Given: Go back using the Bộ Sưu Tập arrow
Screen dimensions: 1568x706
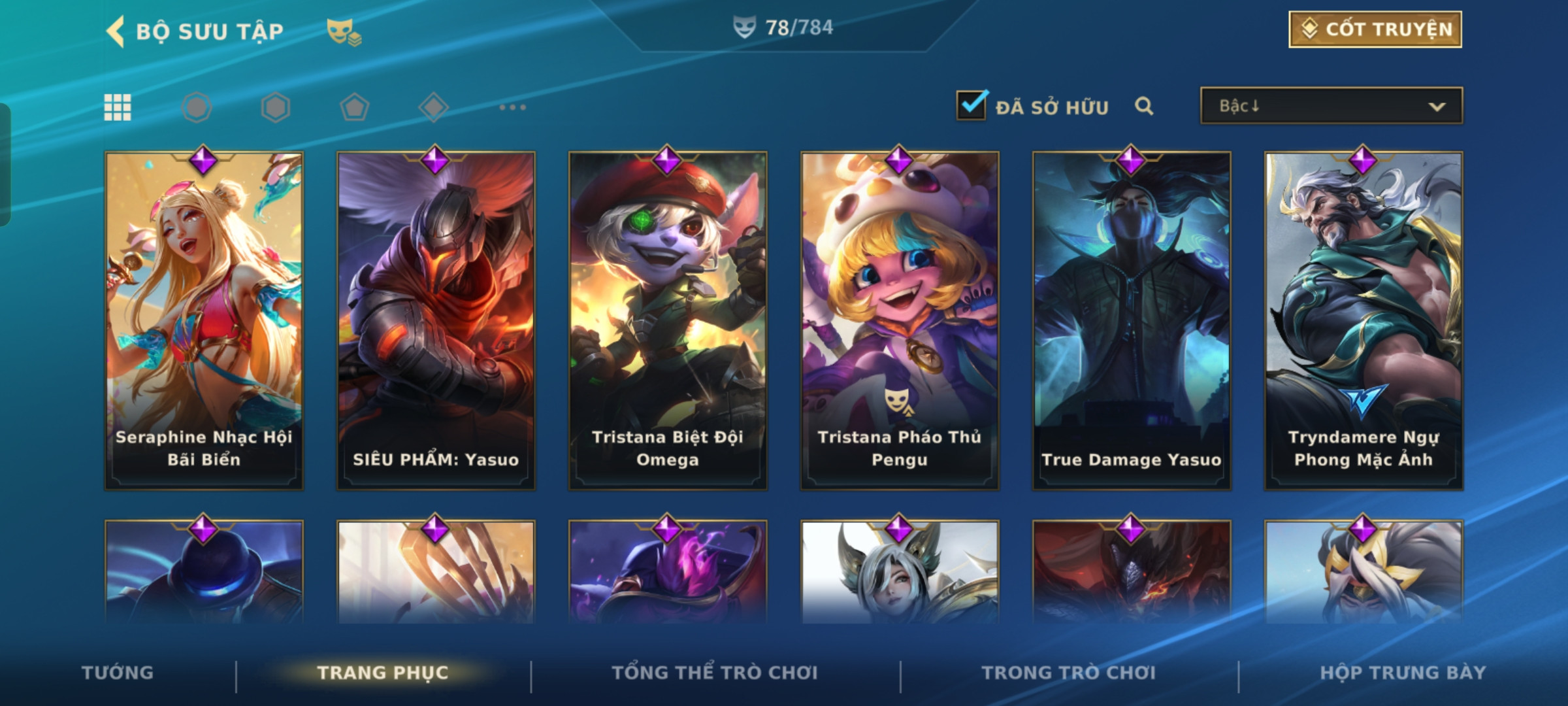Looking at the screenshot, I should (116, 31).
